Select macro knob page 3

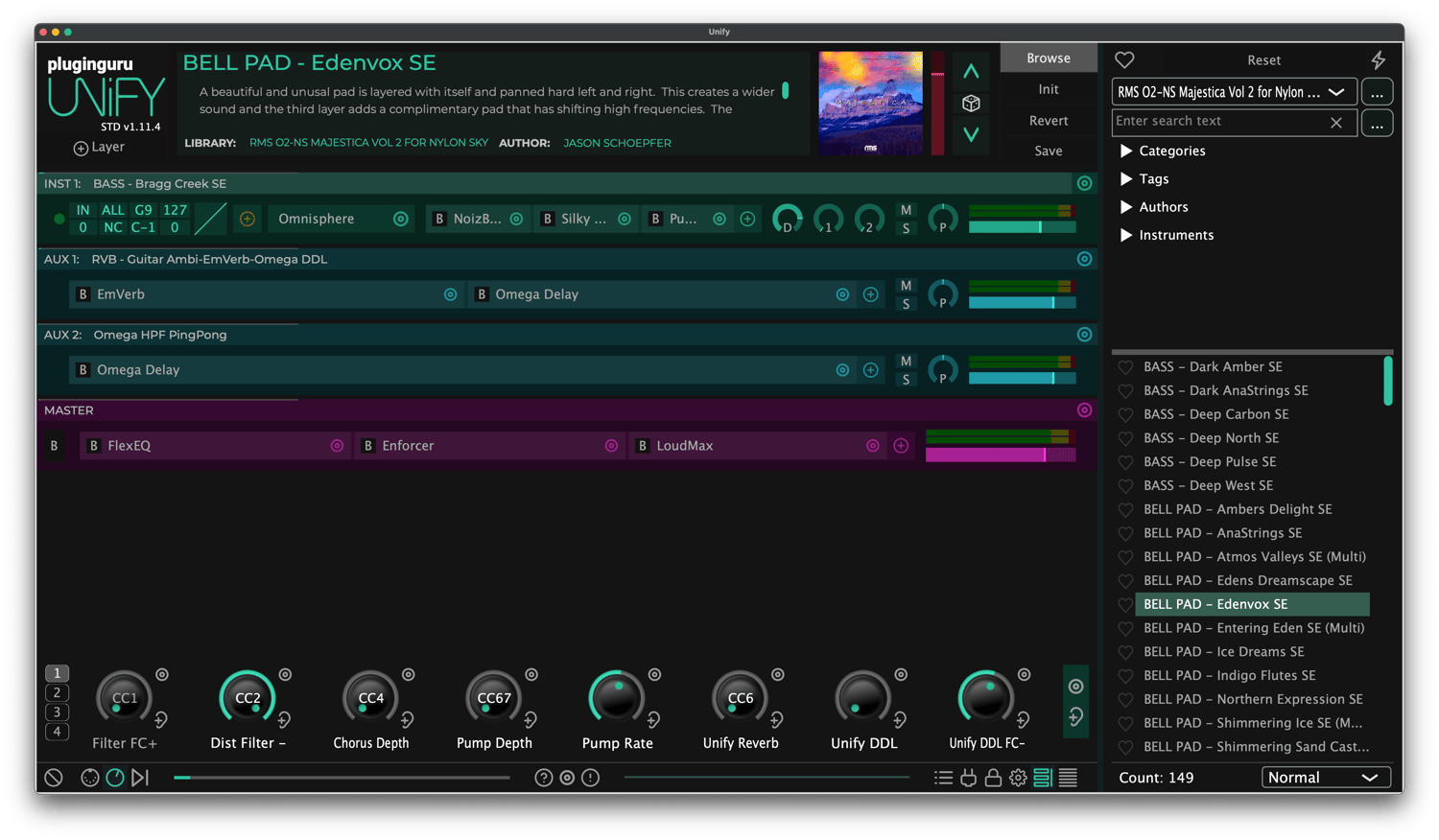pyautogui.click(x=57, y=712)
